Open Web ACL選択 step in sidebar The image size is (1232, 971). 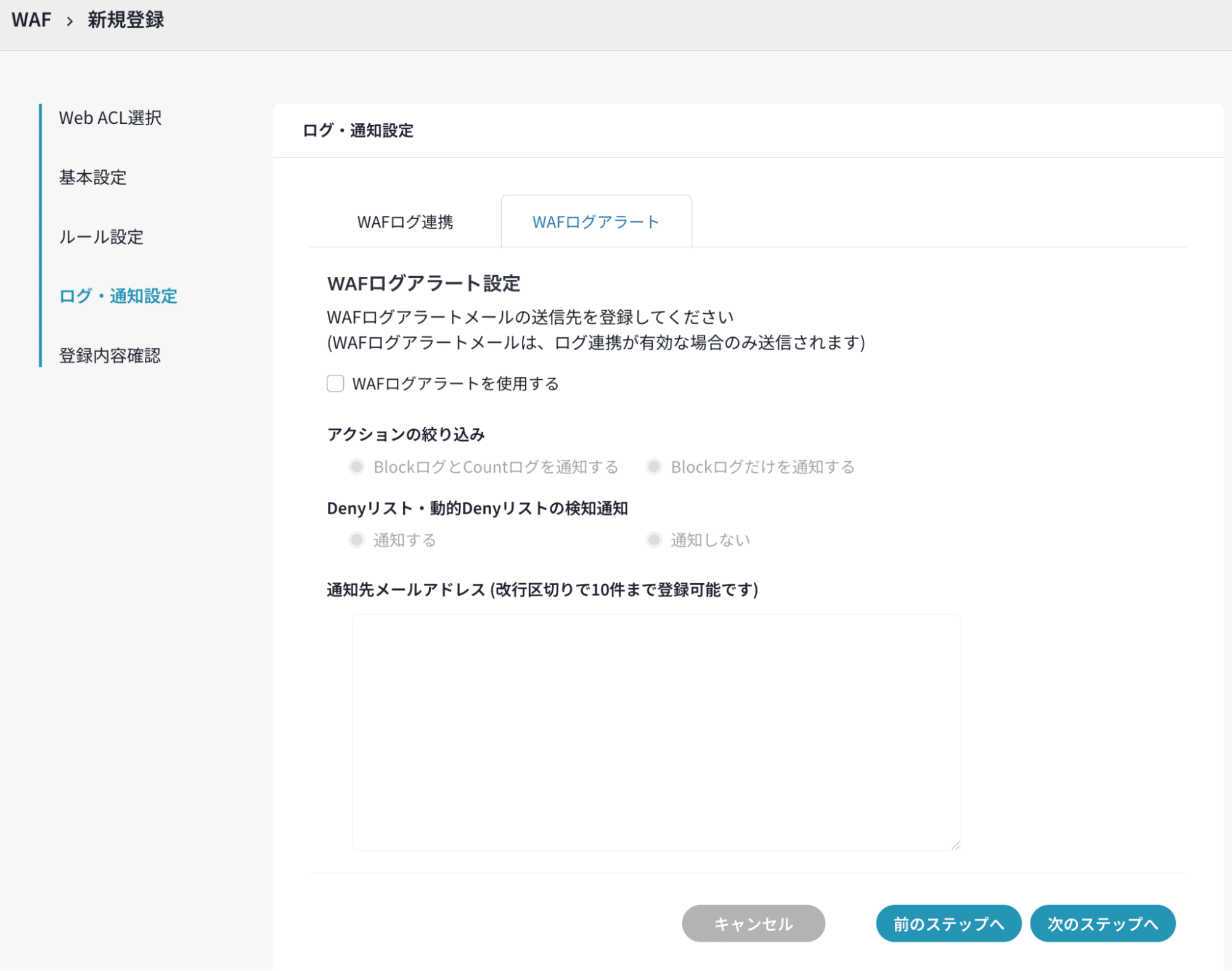point(110,118)
